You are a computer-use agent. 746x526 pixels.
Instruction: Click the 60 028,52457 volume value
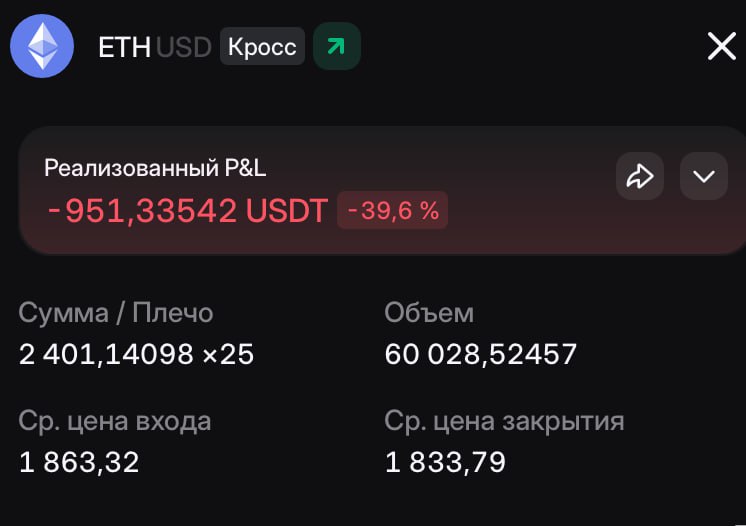(481, 354)
